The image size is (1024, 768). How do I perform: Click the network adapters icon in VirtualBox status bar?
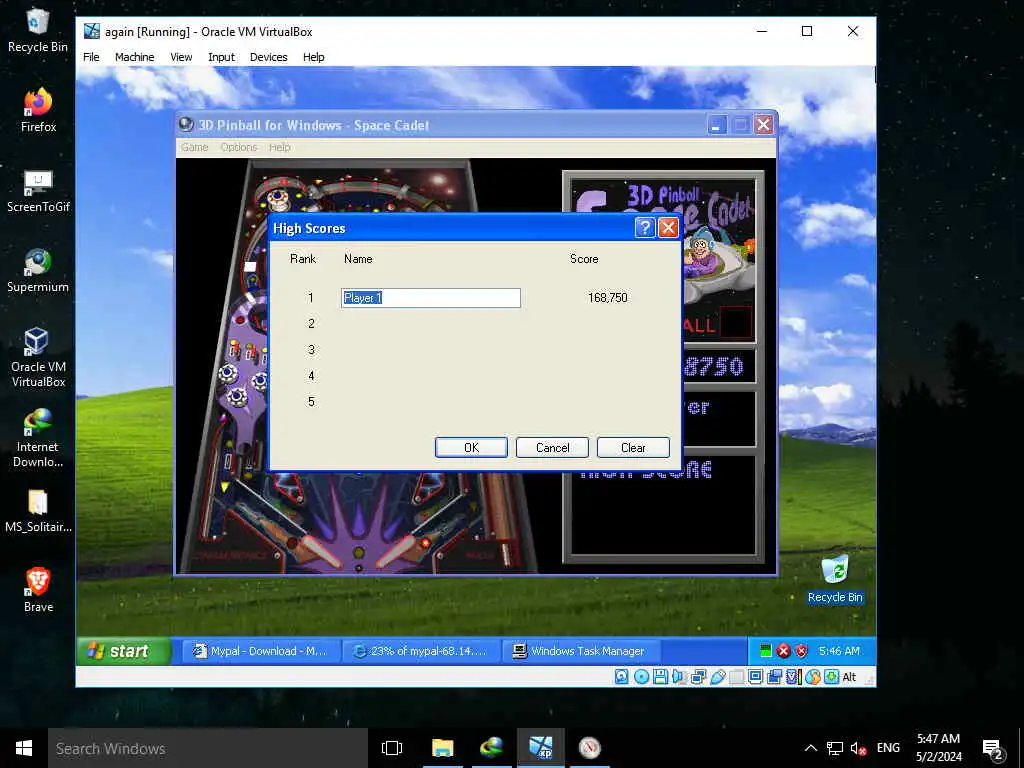pos(698,677)
